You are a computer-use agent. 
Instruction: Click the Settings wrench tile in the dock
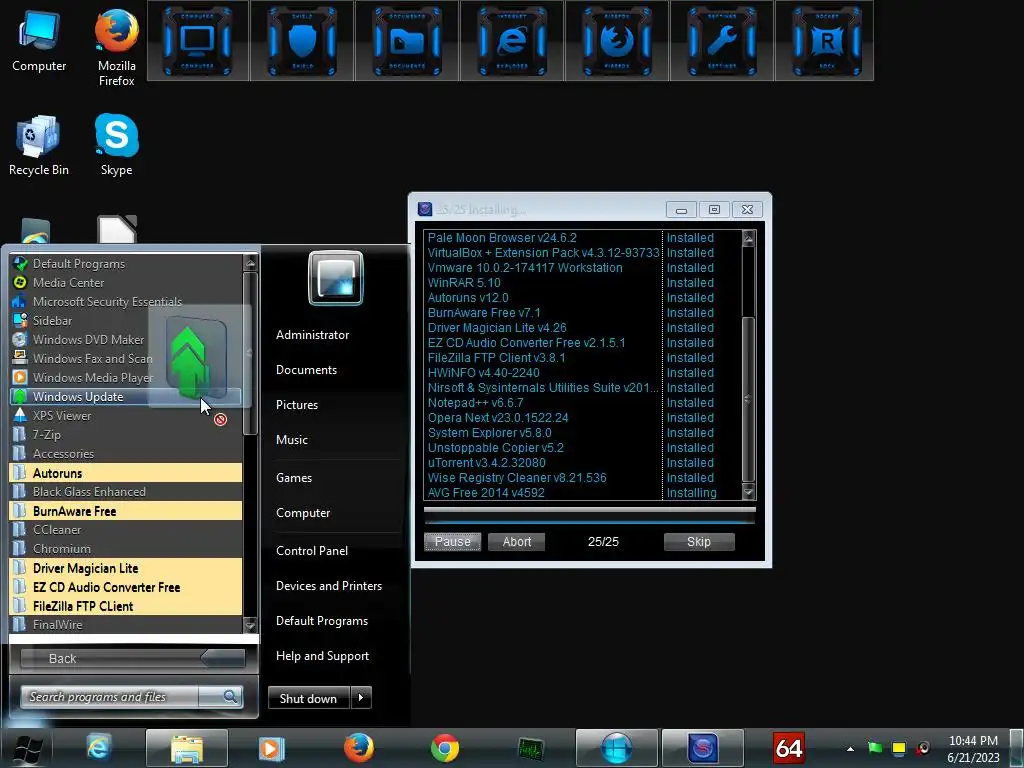pyautogui.click(x=722, y=40)
